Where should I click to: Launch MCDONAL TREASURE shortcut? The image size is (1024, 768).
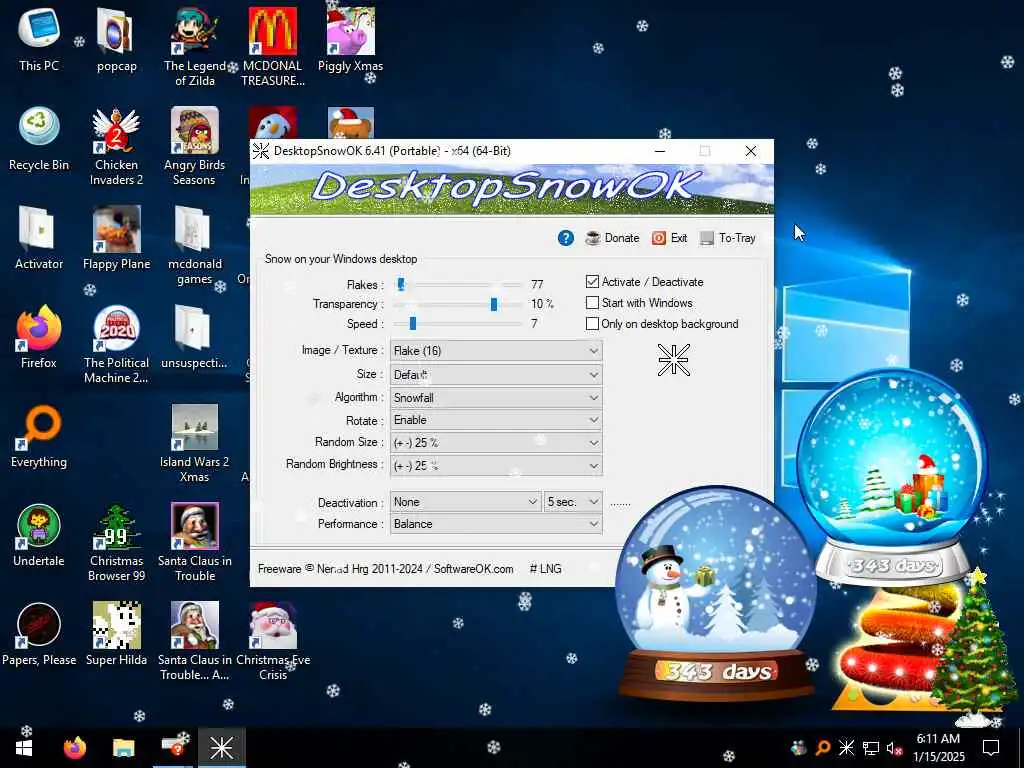272,46
